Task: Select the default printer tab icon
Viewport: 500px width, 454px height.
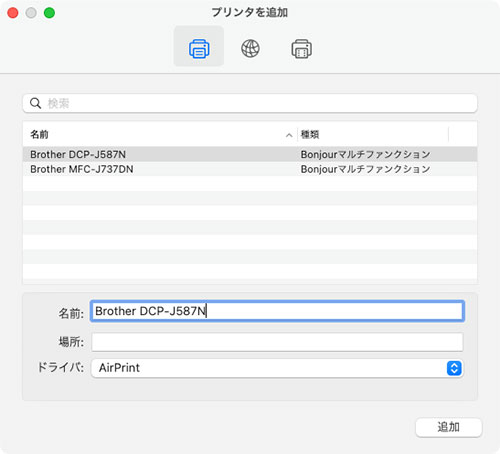Action: pos(199,46)
